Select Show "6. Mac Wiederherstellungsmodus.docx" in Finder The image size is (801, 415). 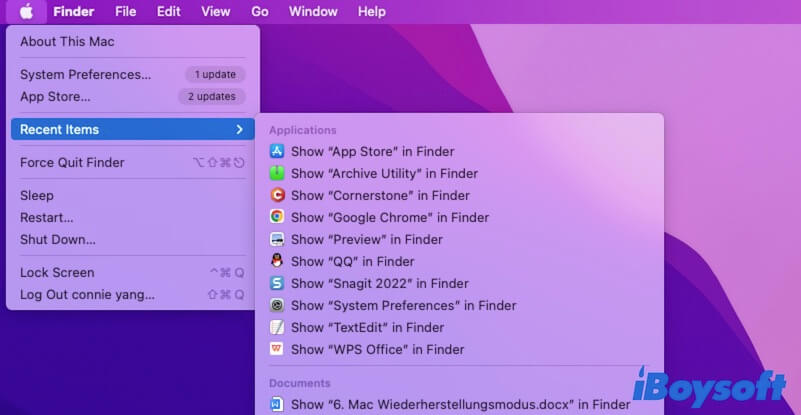pos(459,404)
